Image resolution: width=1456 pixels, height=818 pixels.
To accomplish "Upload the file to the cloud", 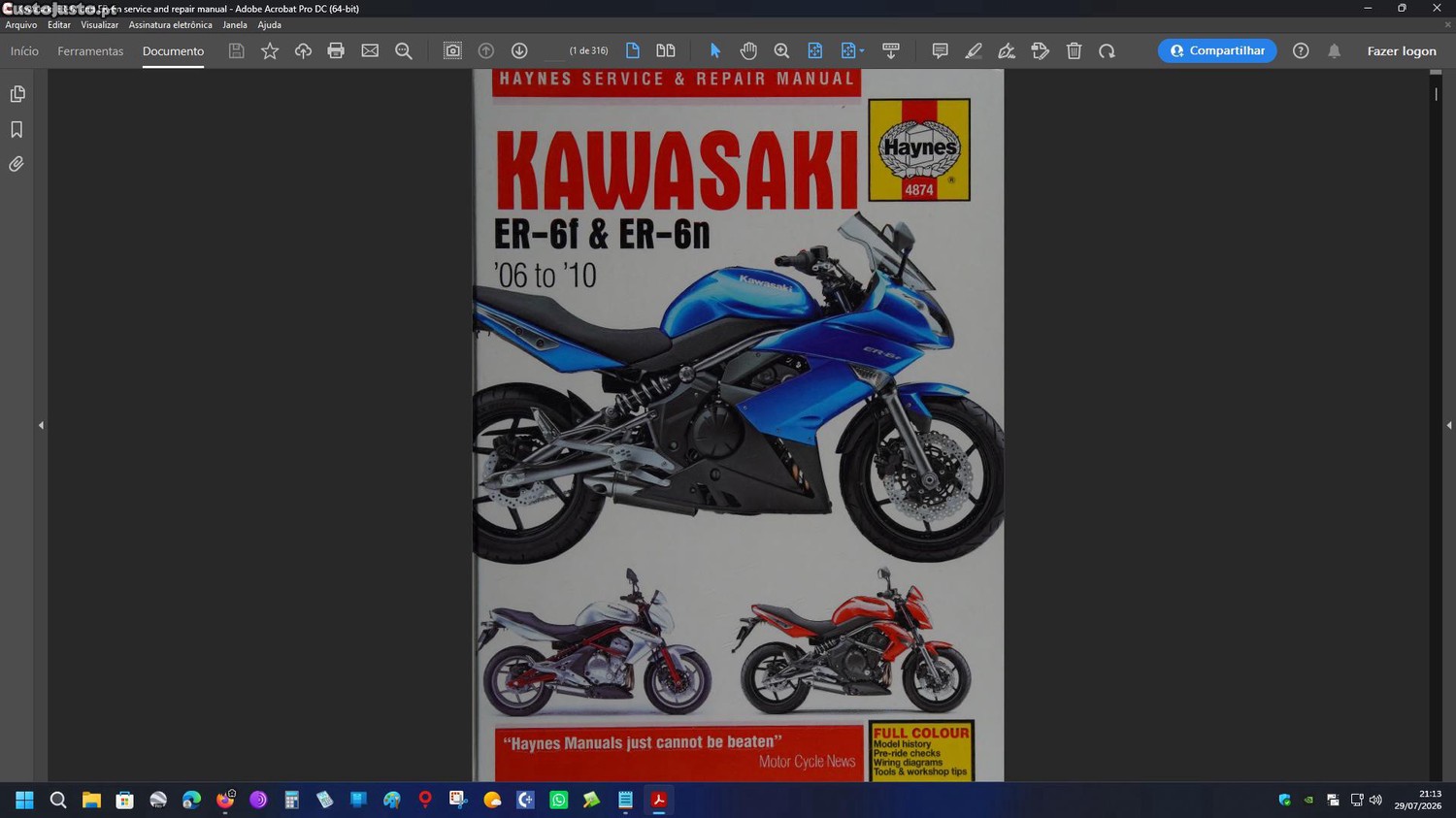I will click(x=303, y=50).
